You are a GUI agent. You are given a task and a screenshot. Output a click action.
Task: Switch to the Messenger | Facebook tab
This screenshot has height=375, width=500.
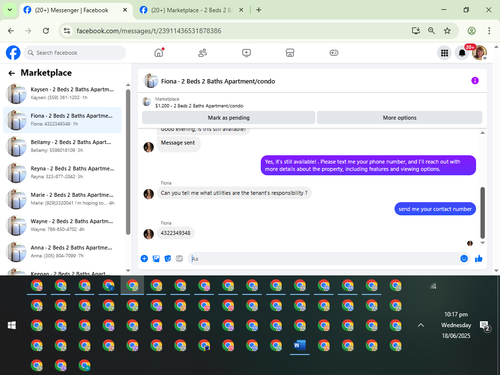pos(71,10)
